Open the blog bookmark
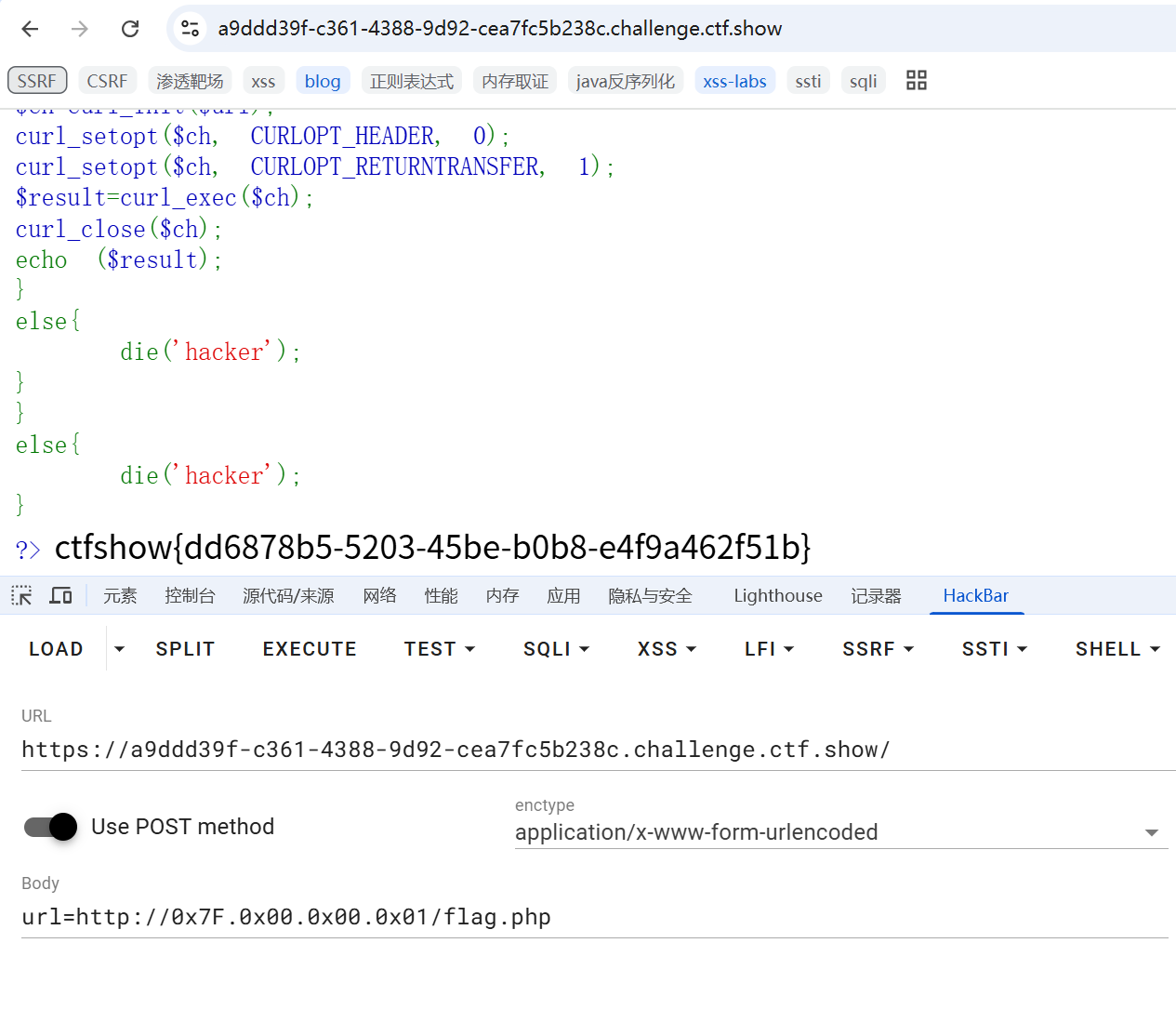1176x1036 pixels. pyautogui.click(x=323, y=81)
